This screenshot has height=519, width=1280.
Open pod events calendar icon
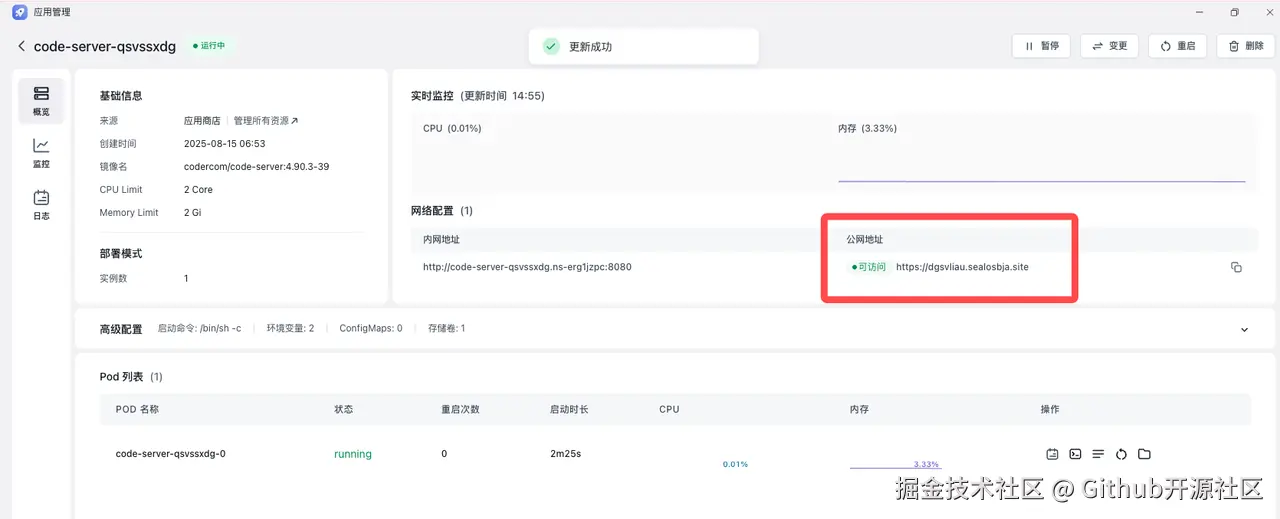coord(1052,454)
